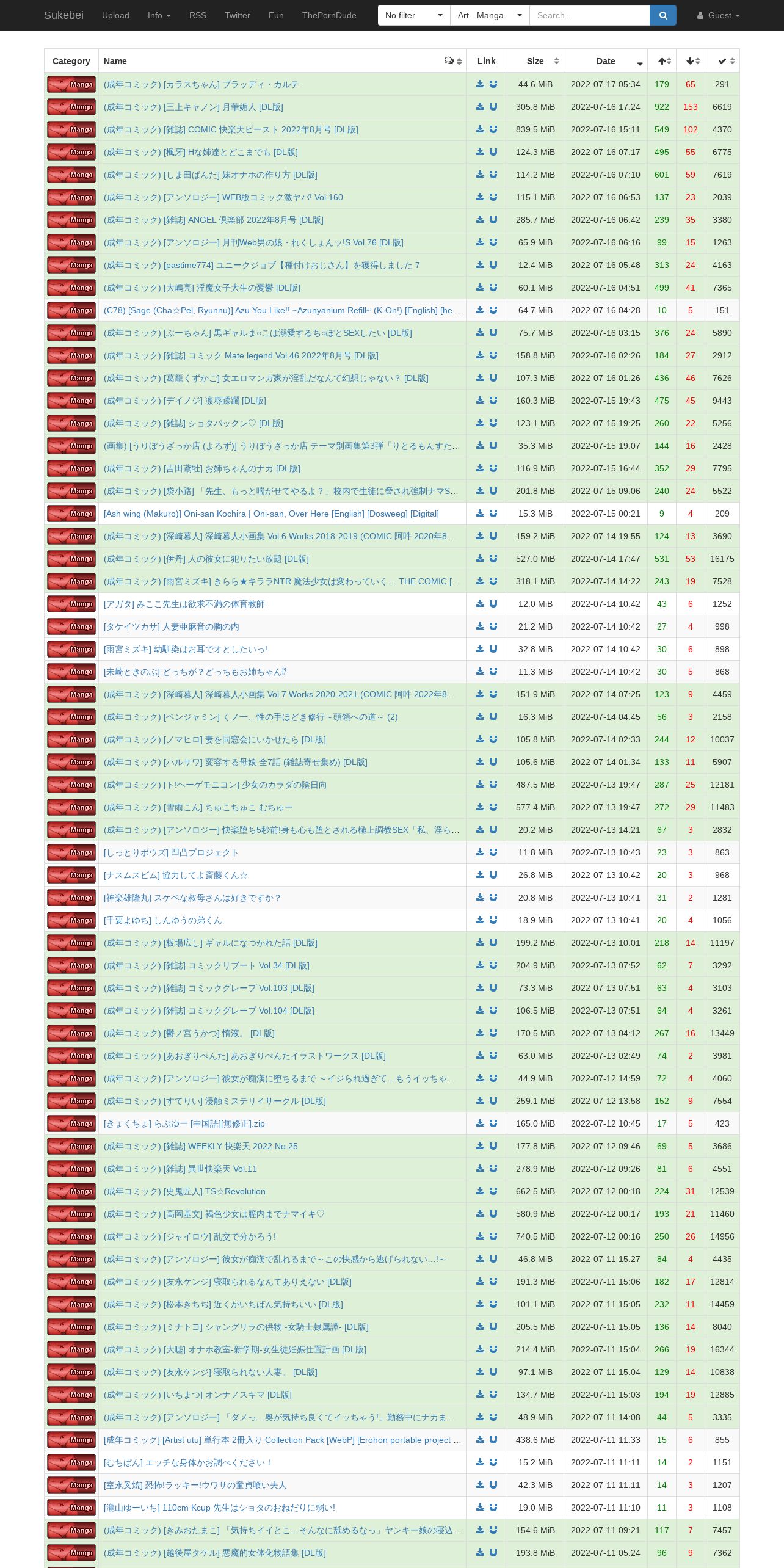Open the WEEKLY 2022 No.25 magazine entry

(x=201, y=1146)
